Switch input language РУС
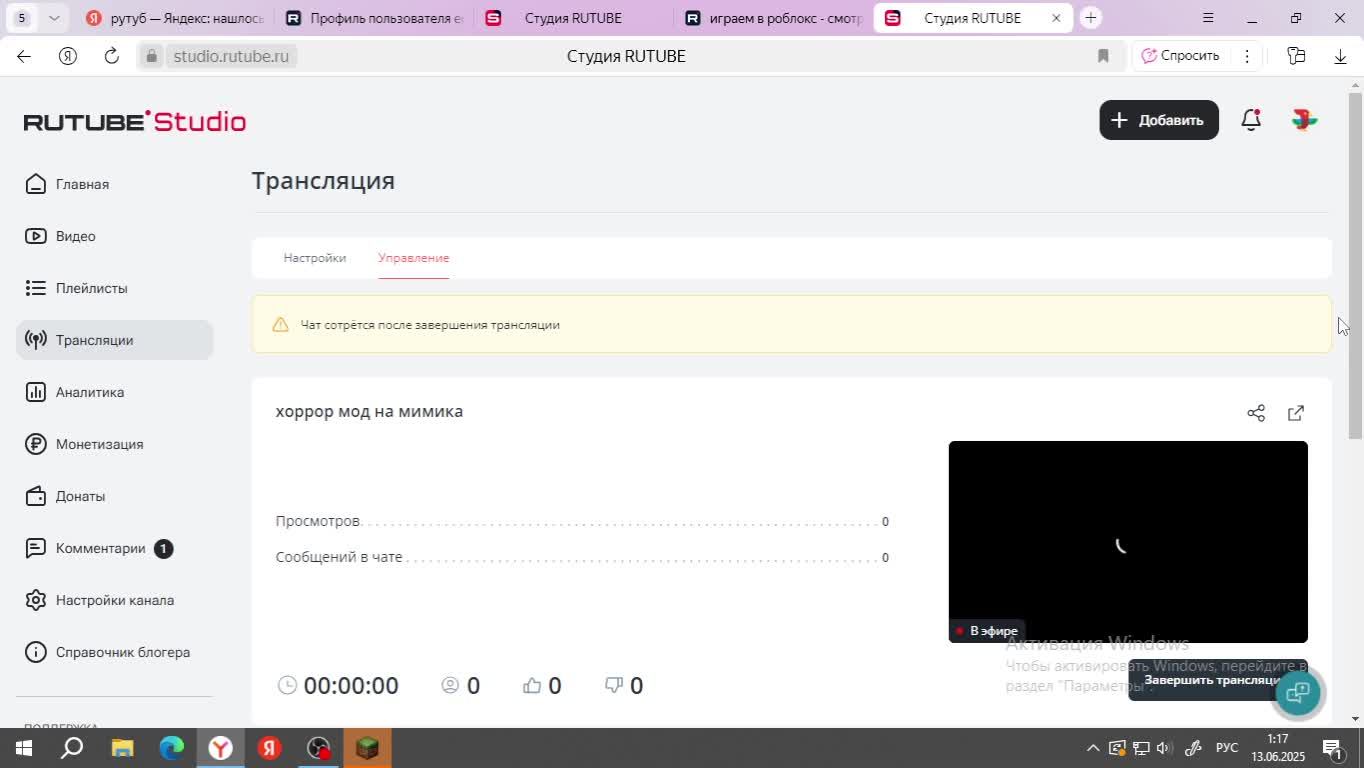Image resolution: width=1364 pixels, height=768 pixels. pyautogui.click(x=1227, y=748)
